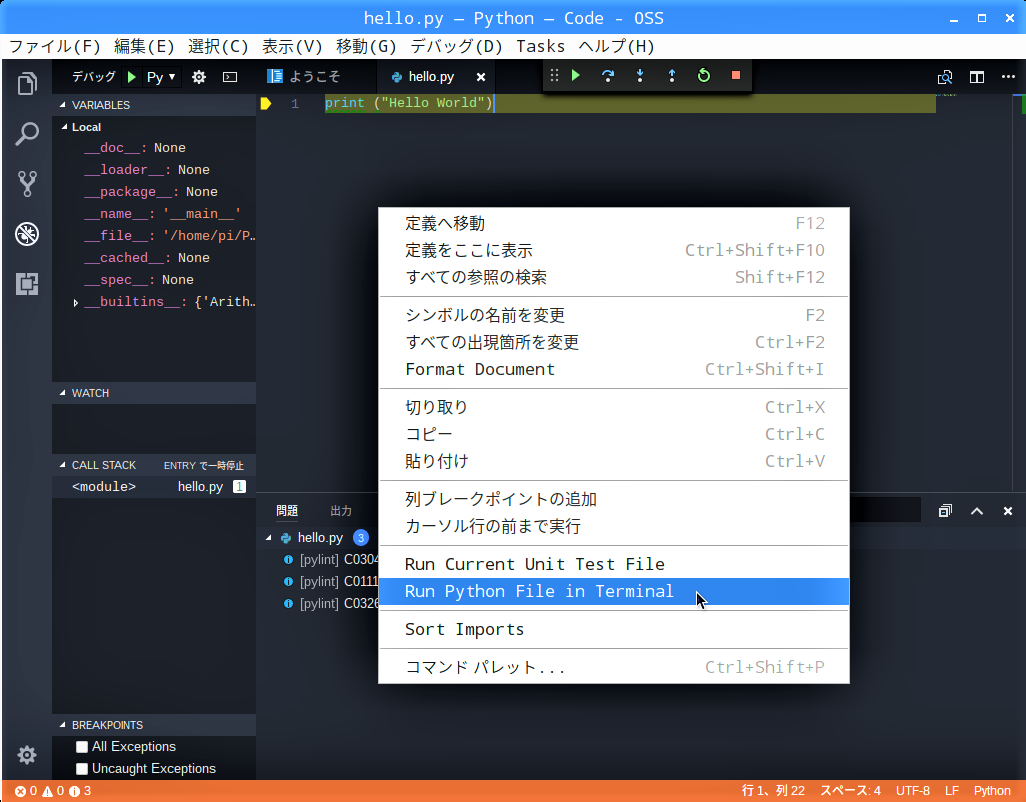Close the bottom panel
This screenshot has width=1026, height=802.
pos(1008,511)
